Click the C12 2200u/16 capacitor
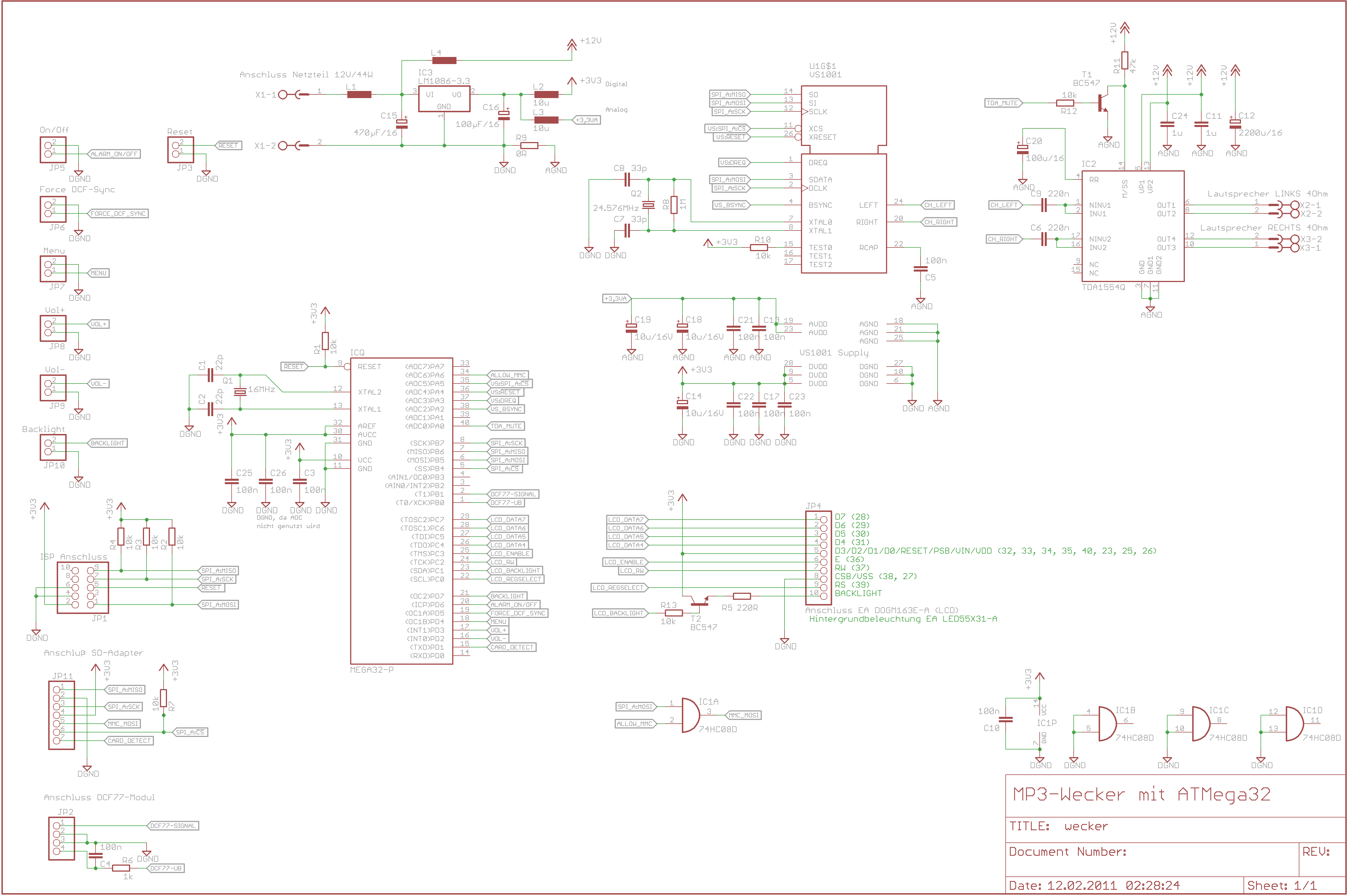This screenshot has width=1347, height=896. [x=1235, y=124]
